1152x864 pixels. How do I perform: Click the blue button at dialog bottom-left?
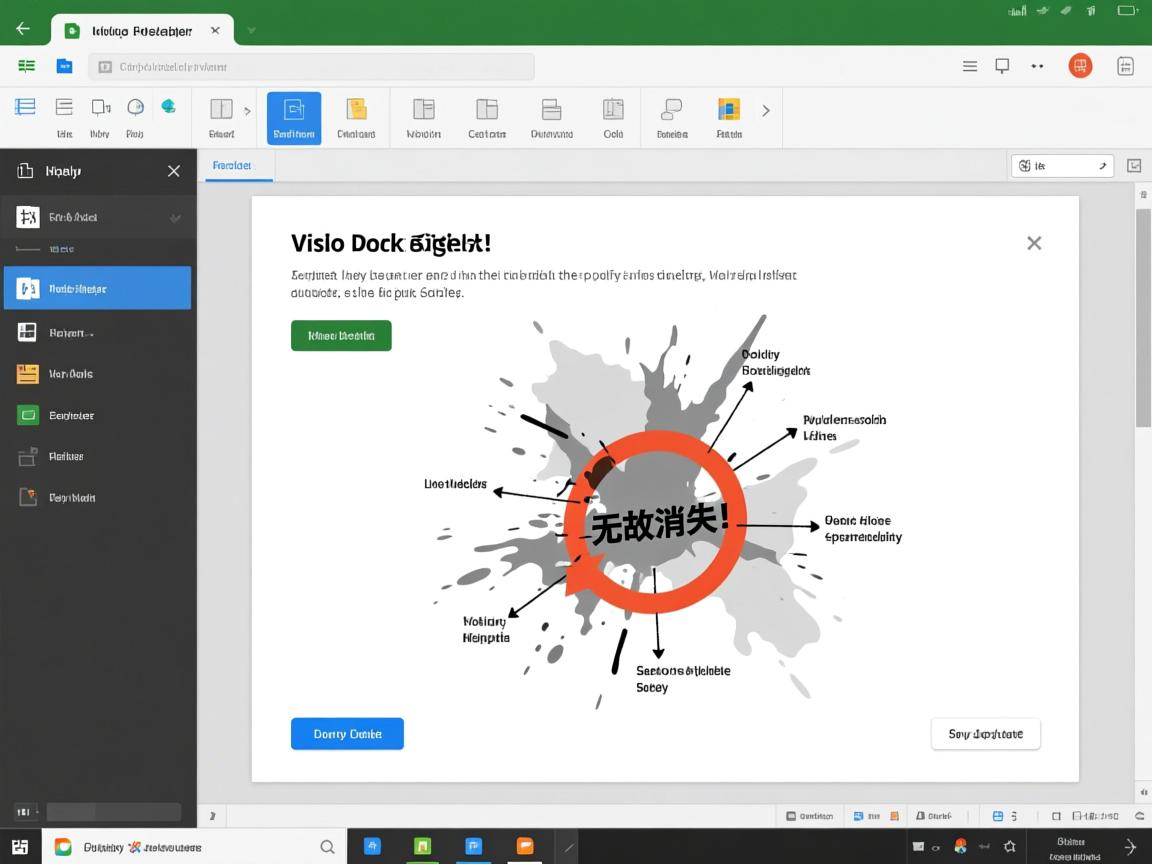347,734
